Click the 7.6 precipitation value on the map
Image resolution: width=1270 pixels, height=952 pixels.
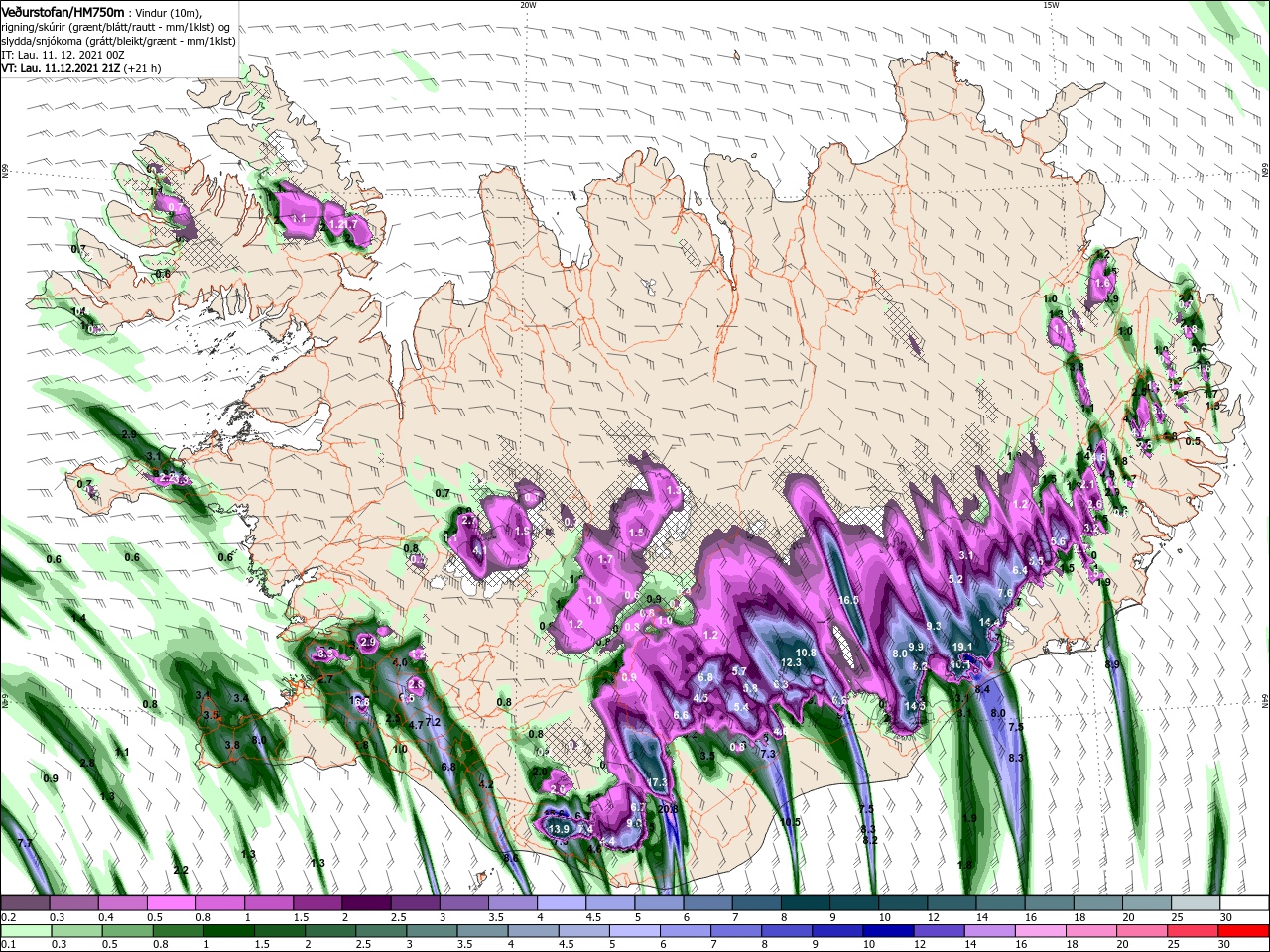[1005, 594]
